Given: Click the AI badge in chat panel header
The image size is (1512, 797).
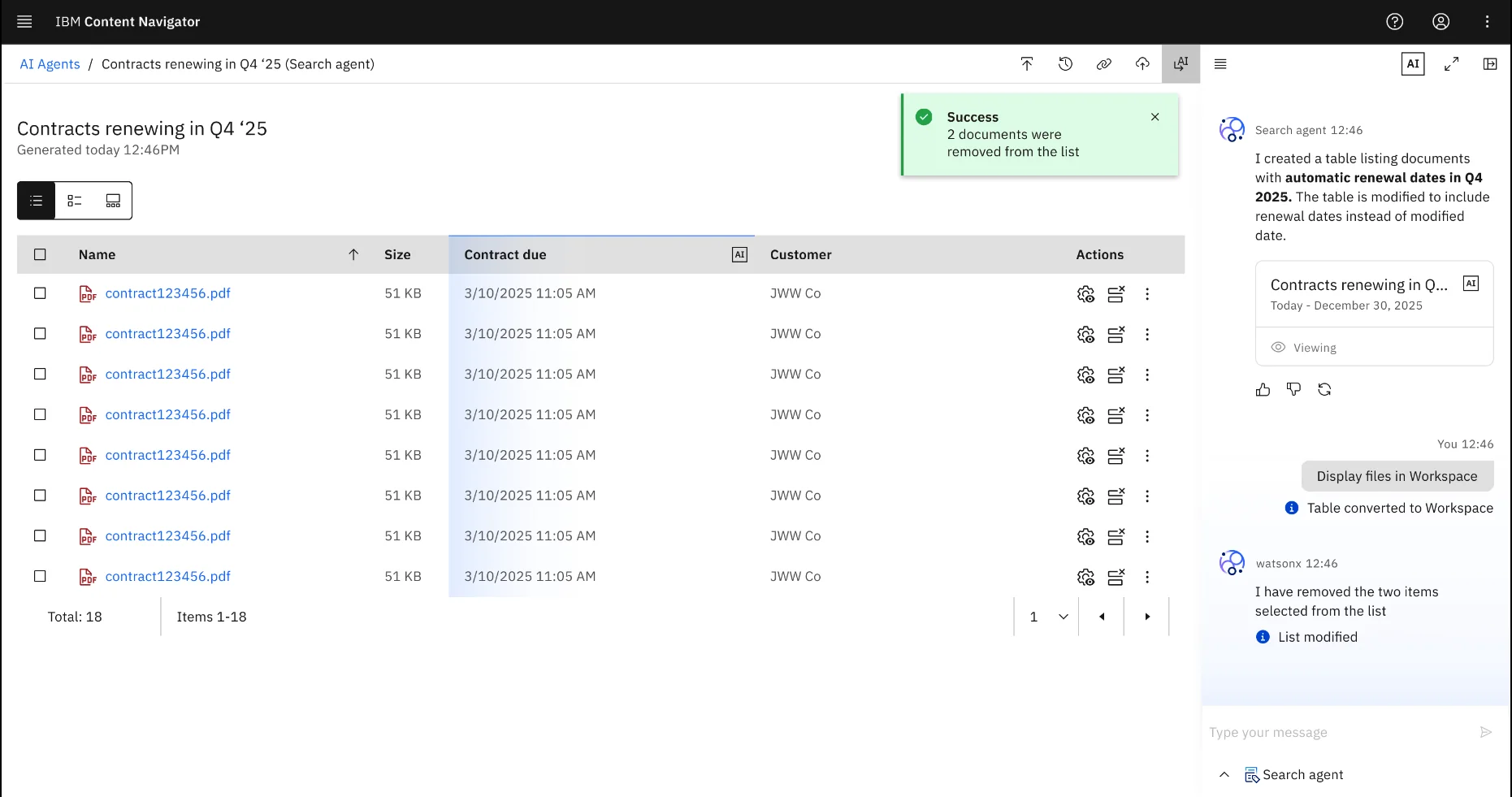Looking at the screenshot, I should pos(1413,64).
